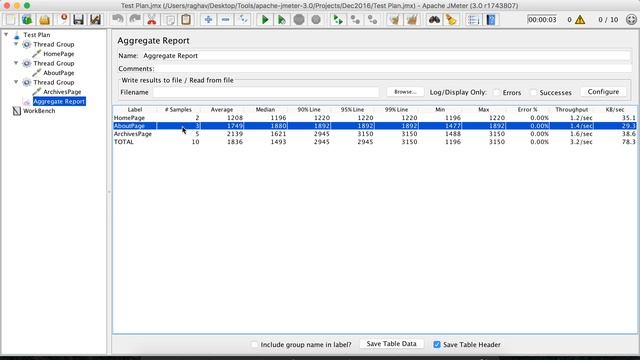This screenshot has height=360, width=640.
Task: Select ArchivesPage sampler in the tree
Action: 62,92
